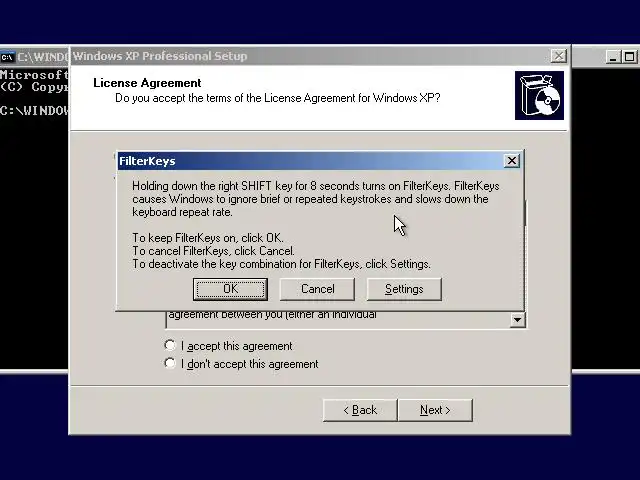Click the Windows XP Professional Setup title bar

[x=310, y=56]
